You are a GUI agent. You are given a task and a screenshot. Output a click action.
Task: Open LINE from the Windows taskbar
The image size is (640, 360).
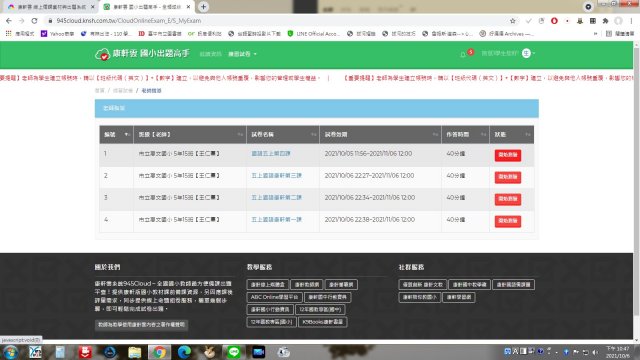click(x=233, y=352)
